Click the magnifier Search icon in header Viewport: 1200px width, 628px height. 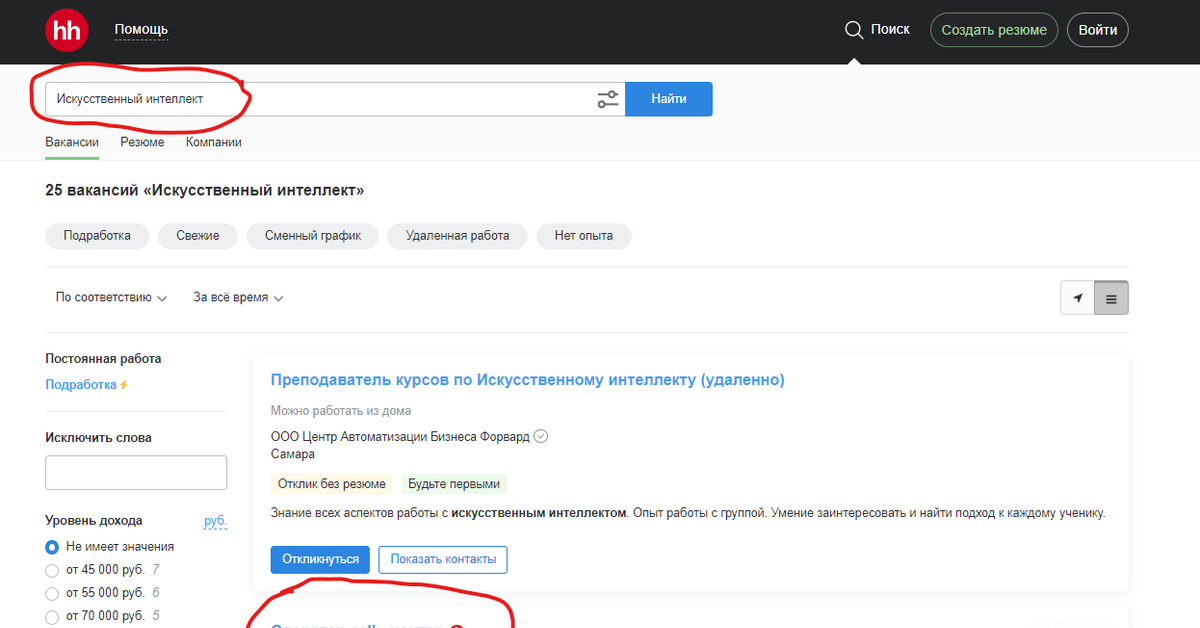pyautogui.click(x=853, y=30)
